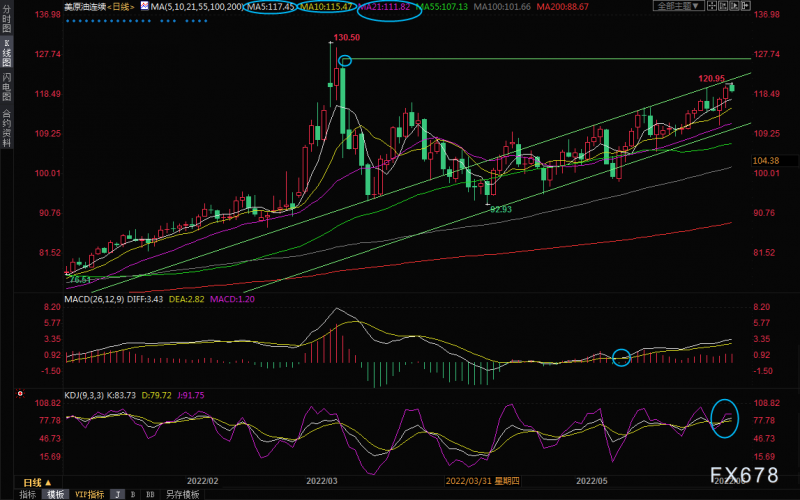Image resolution: width=800 pixels, height=500 pixels.
Task: Toggle the BB template button
Action: (151, 494)
